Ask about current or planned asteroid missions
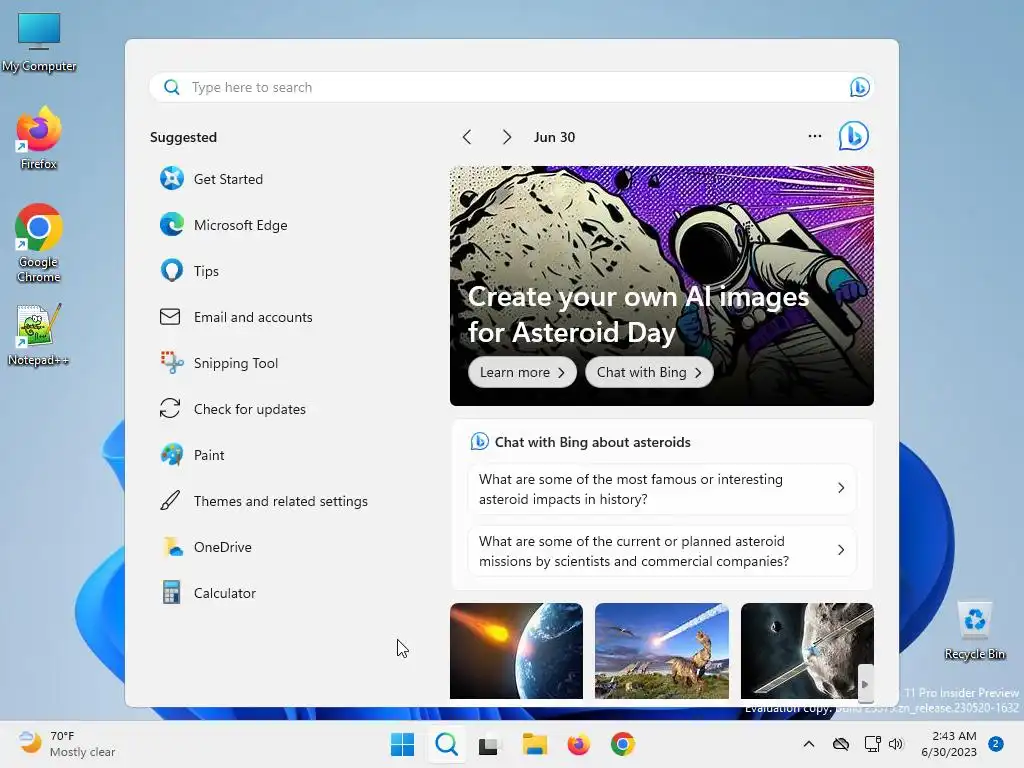Viewport: 1024px width, 768px height. [662, 551]
